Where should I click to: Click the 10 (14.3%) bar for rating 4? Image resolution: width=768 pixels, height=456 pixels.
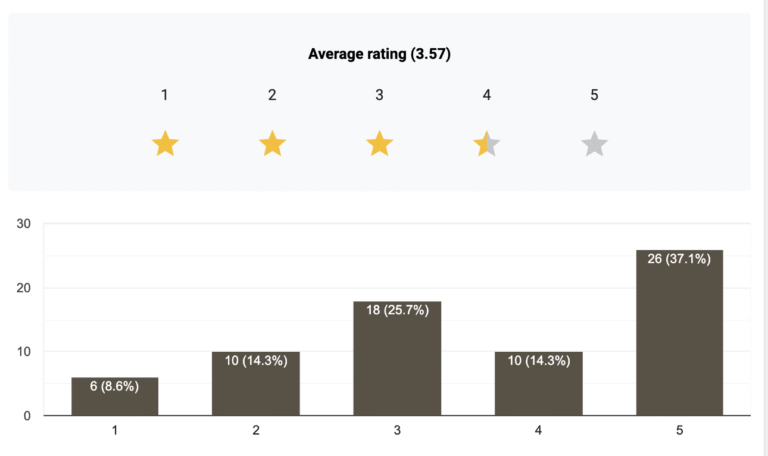[x=538, y=383]
